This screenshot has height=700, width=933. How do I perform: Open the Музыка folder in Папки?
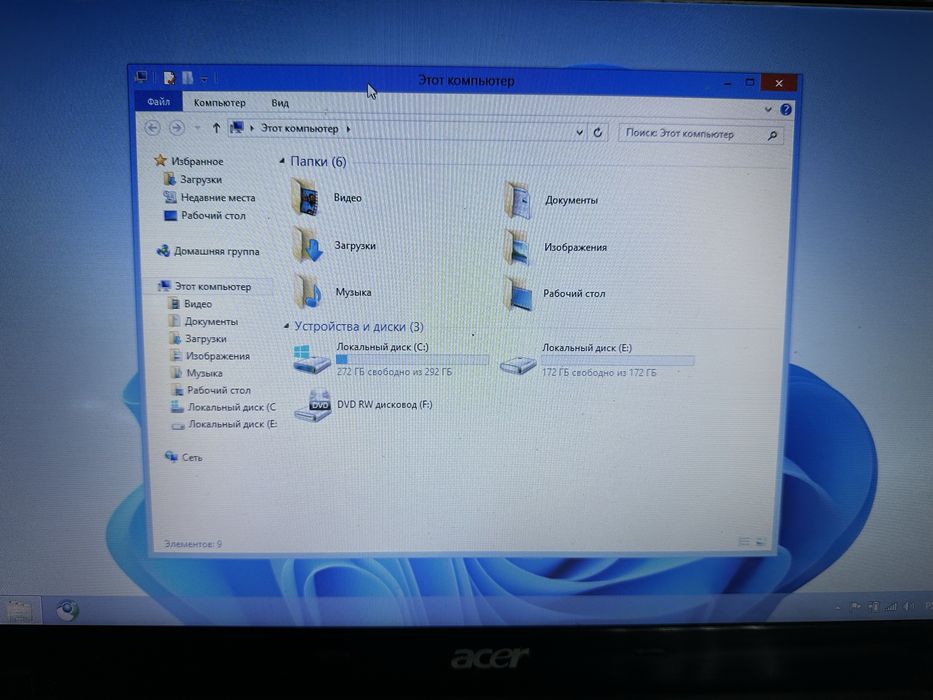click(332, 292)
